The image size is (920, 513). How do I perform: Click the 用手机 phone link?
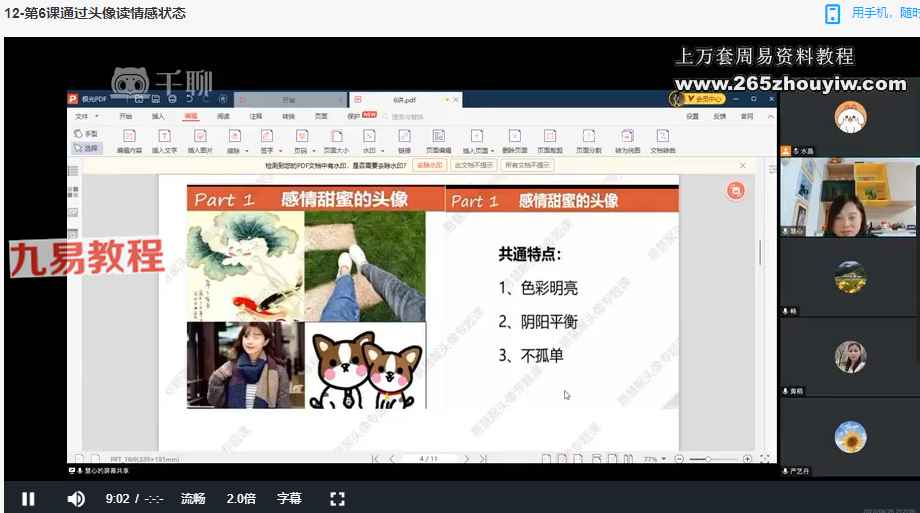pos(871,12)
